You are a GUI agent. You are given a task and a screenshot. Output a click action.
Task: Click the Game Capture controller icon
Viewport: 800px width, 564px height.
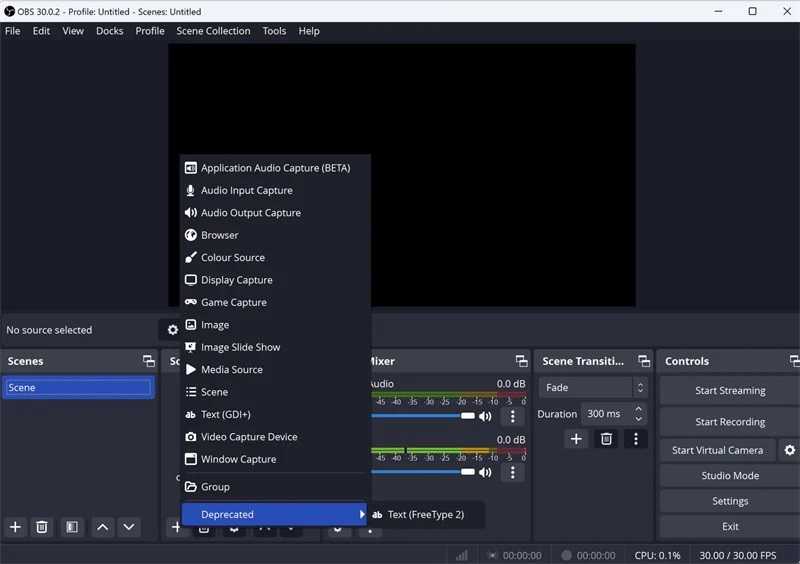190,302
